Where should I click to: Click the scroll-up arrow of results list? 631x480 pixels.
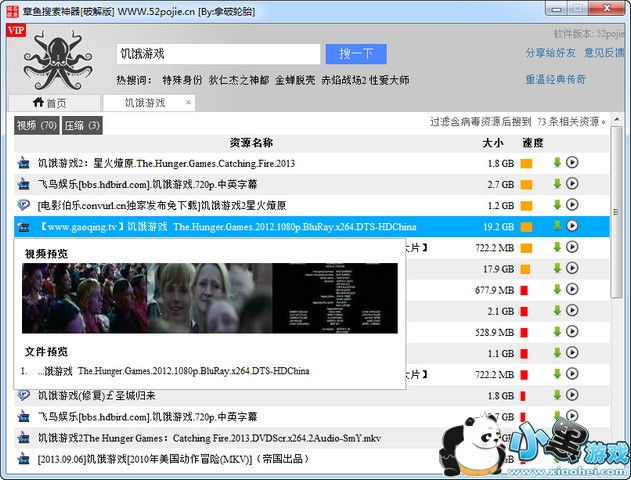pyautogui.click(x=616, y=119)
